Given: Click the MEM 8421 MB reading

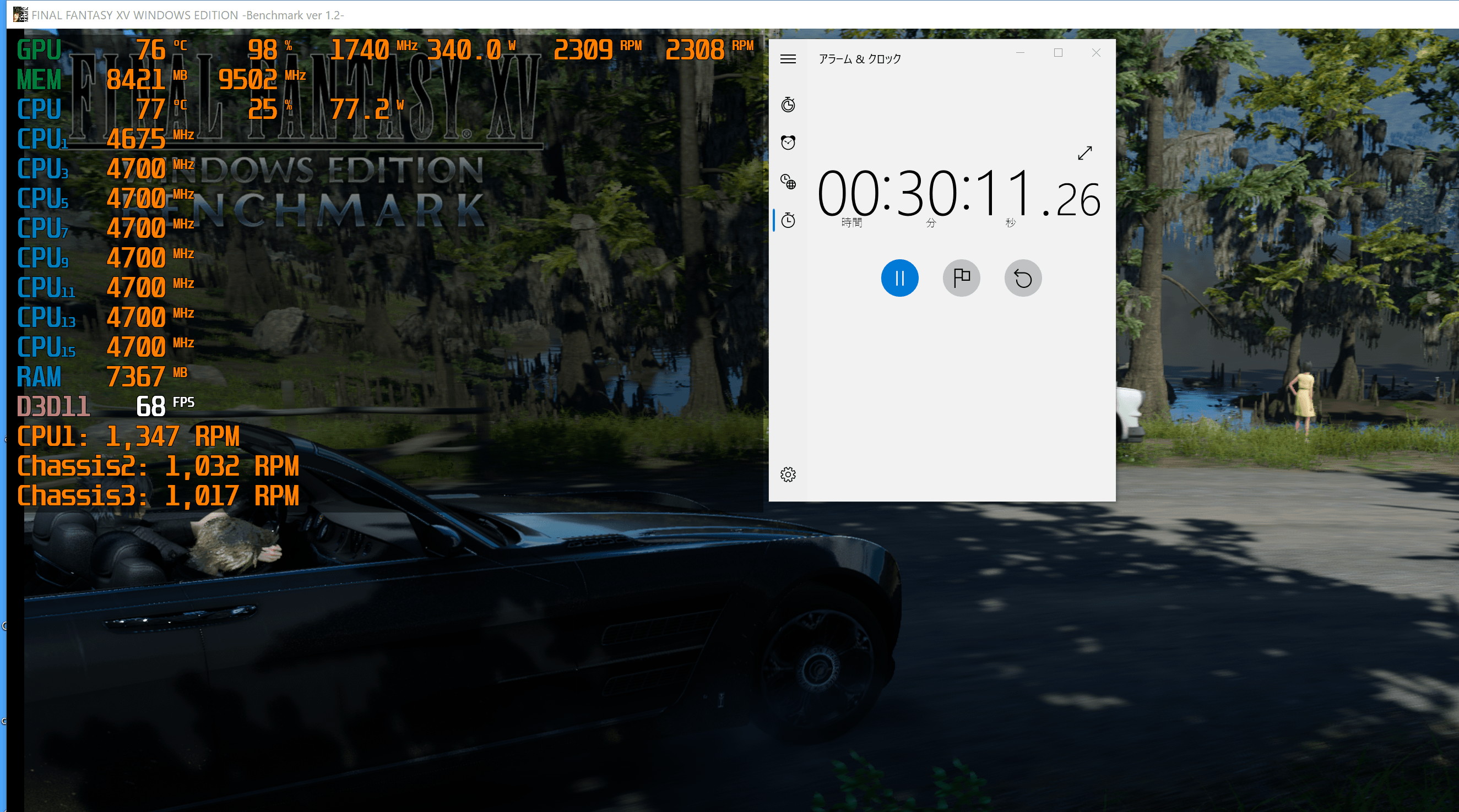Looking at the screenshot, I should (147, 79).
